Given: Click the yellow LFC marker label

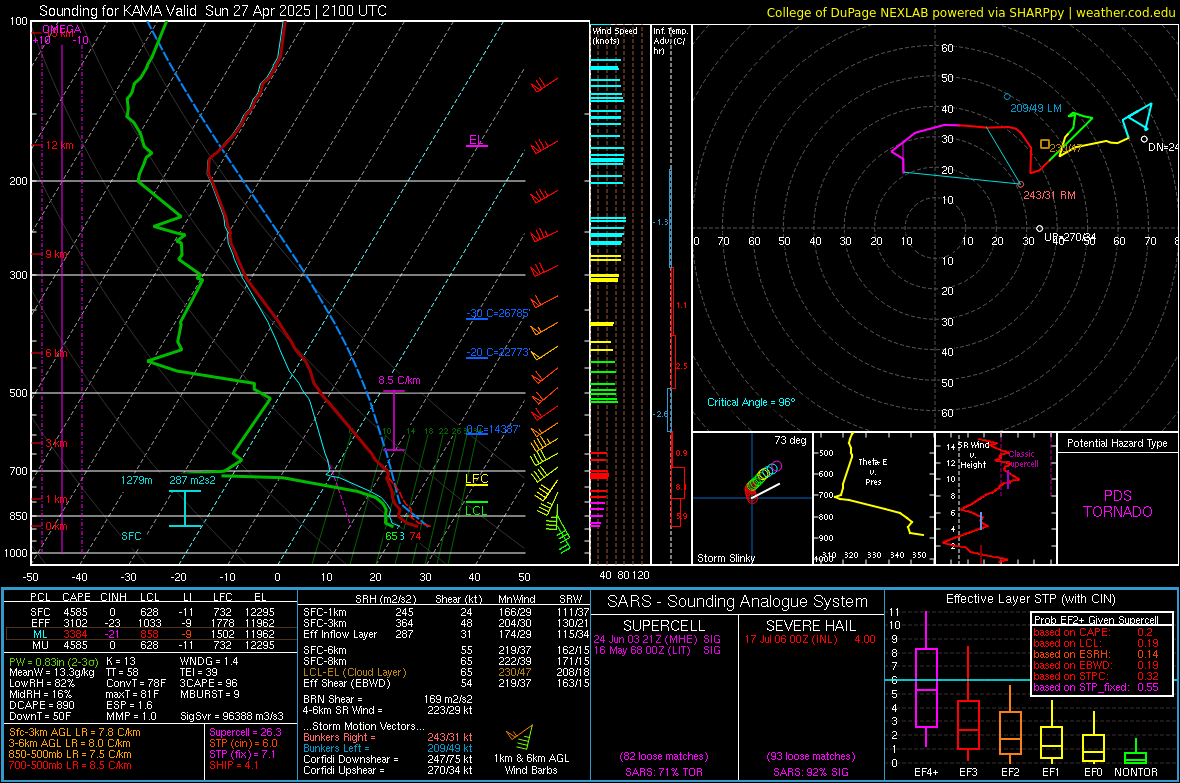Looking at the screenshot, I should coord(476,479).
